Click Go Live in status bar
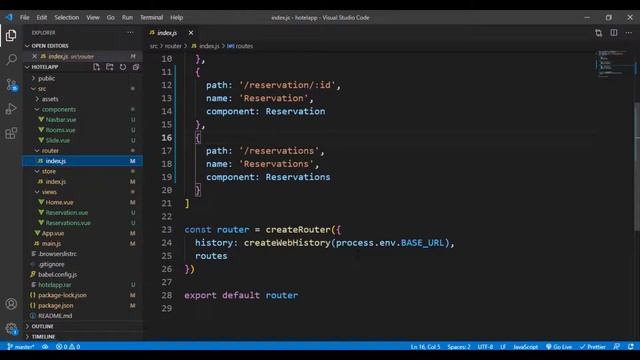The width and height of the screenshot is (640, 360). tap(559, 347)
